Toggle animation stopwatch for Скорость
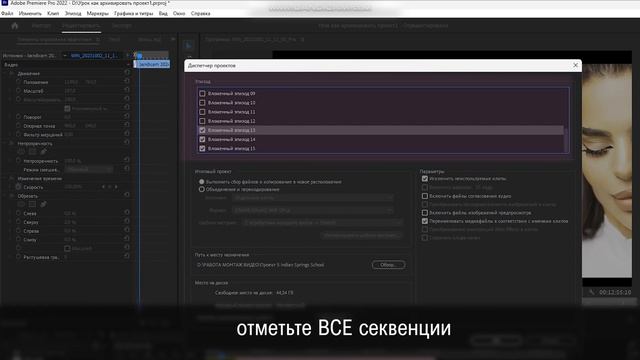The width and height of the screenshot is (640, 360). pyautogui.click(x=18, y=187)
